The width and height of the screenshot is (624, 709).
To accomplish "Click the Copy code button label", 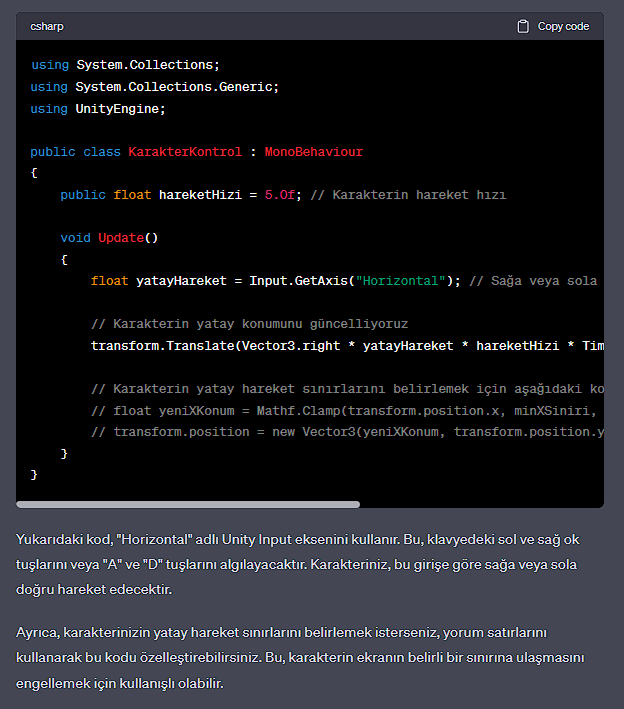I will tap(563, 26).
